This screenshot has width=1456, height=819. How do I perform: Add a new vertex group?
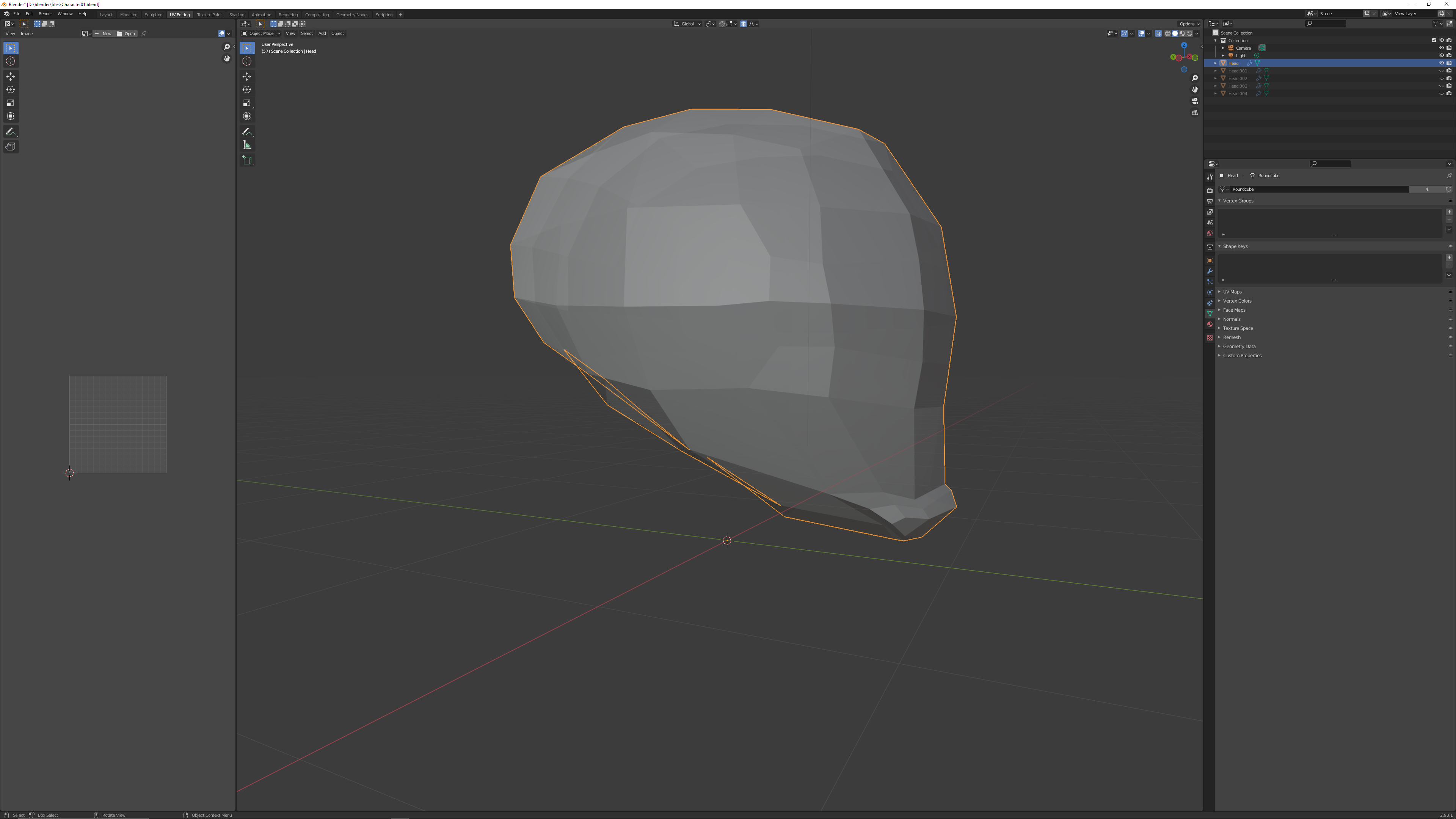pos(1449,212)
